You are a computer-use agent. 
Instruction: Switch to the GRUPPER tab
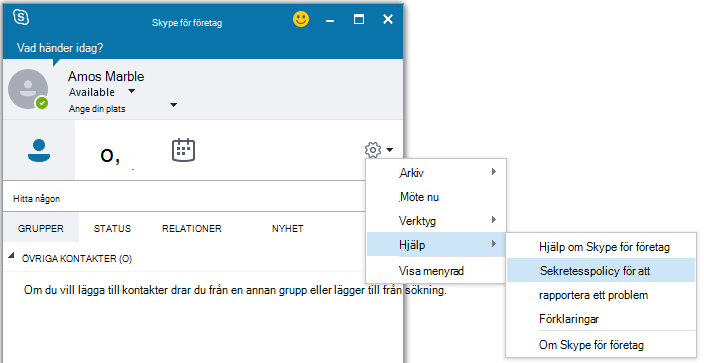[41, 228]
